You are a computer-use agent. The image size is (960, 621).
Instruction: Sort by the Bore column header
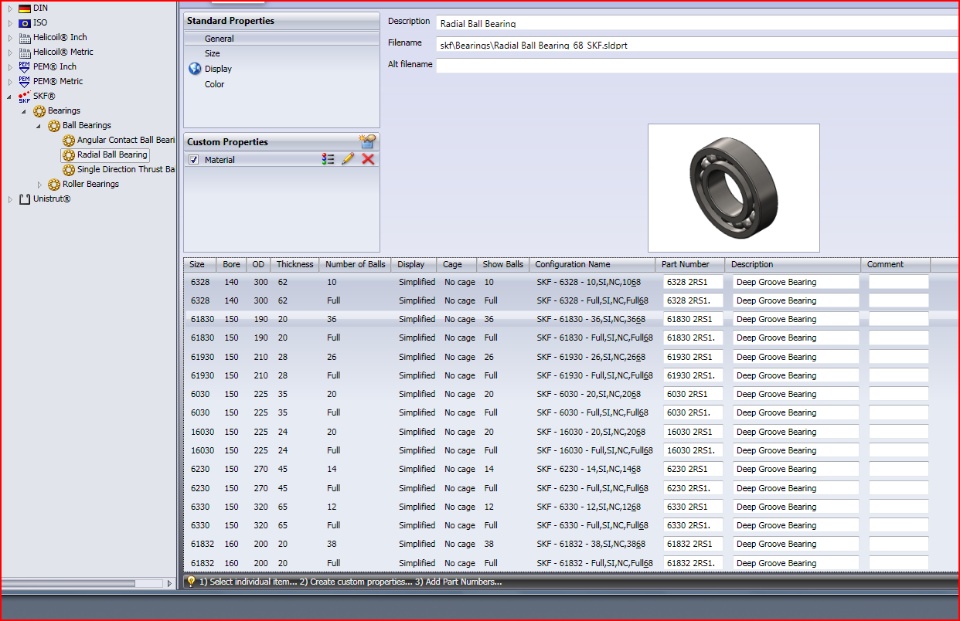(x=231, y=265)
